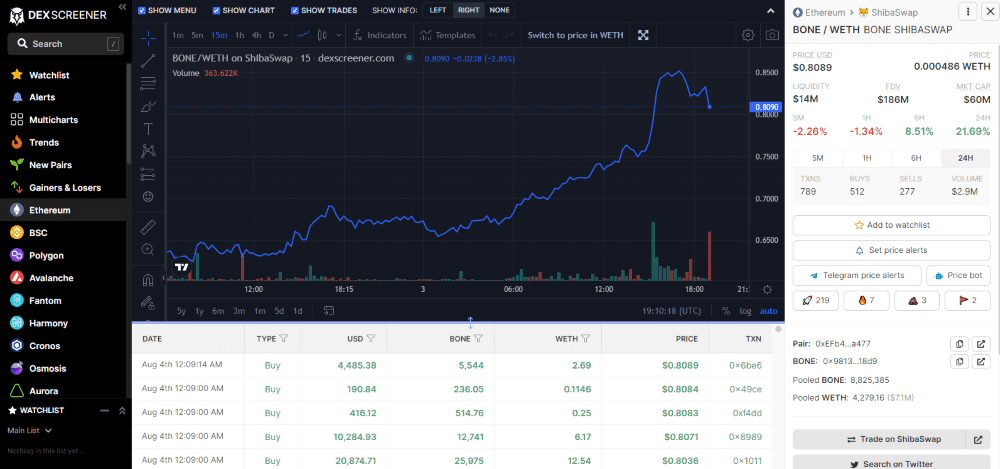This screenshot has height=469, width=1000.
Task: Toggle the percent scale mode
Action: coord(726,311)
